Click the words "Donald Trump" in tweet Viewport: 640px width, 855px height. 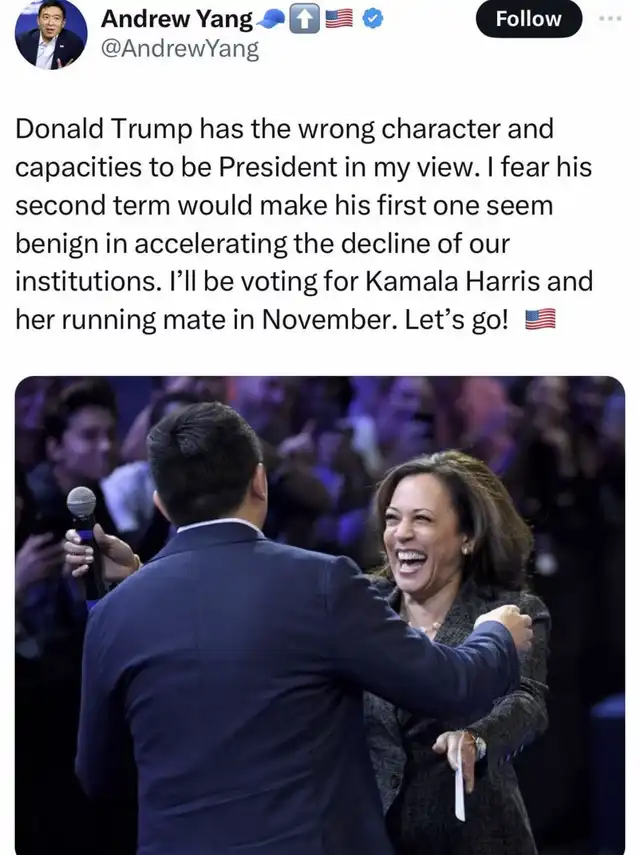point(104,129)
